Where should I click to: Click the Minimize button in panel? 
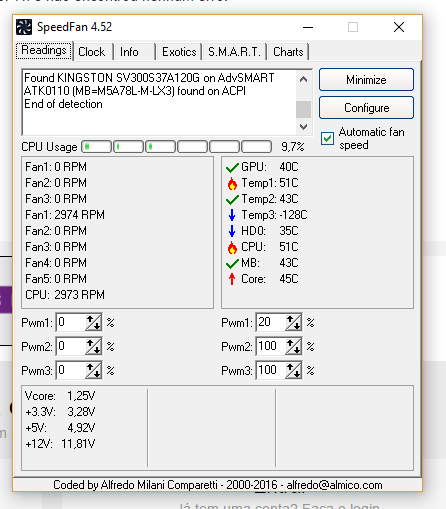point(366,80)
